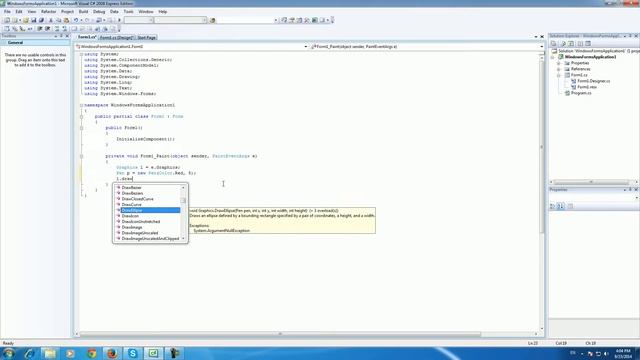Select the Form1.cs code tab
This screenshot has width=640, height=360.
tap(87, 37)
